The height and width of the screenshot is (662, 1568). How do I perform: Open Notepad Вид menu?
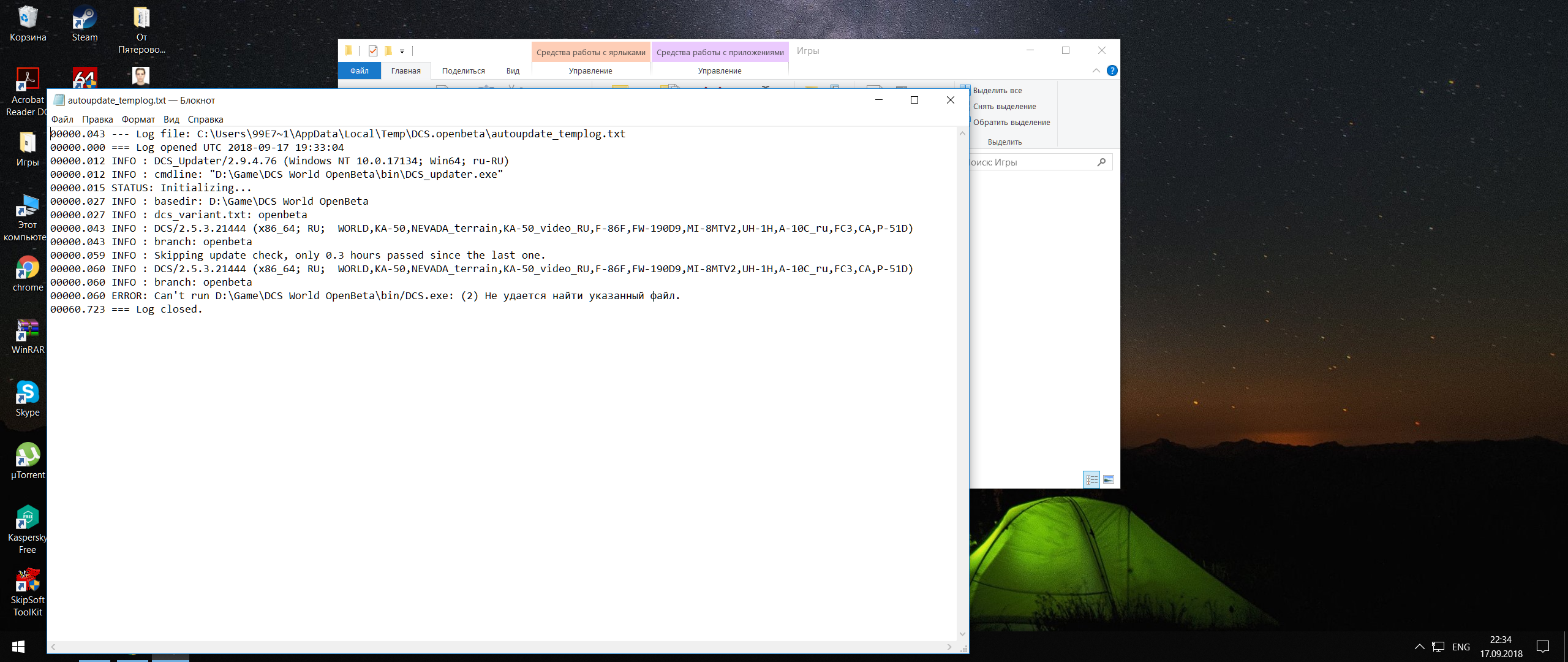pos(171,120)
